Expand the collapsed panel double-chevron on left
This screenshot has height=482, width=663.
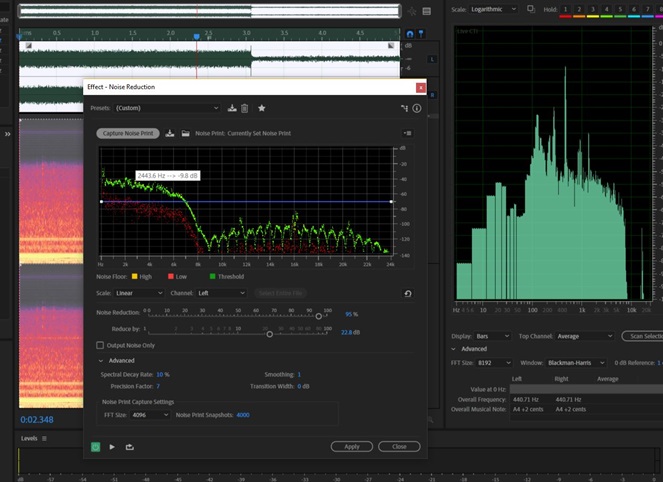[7, 134]
